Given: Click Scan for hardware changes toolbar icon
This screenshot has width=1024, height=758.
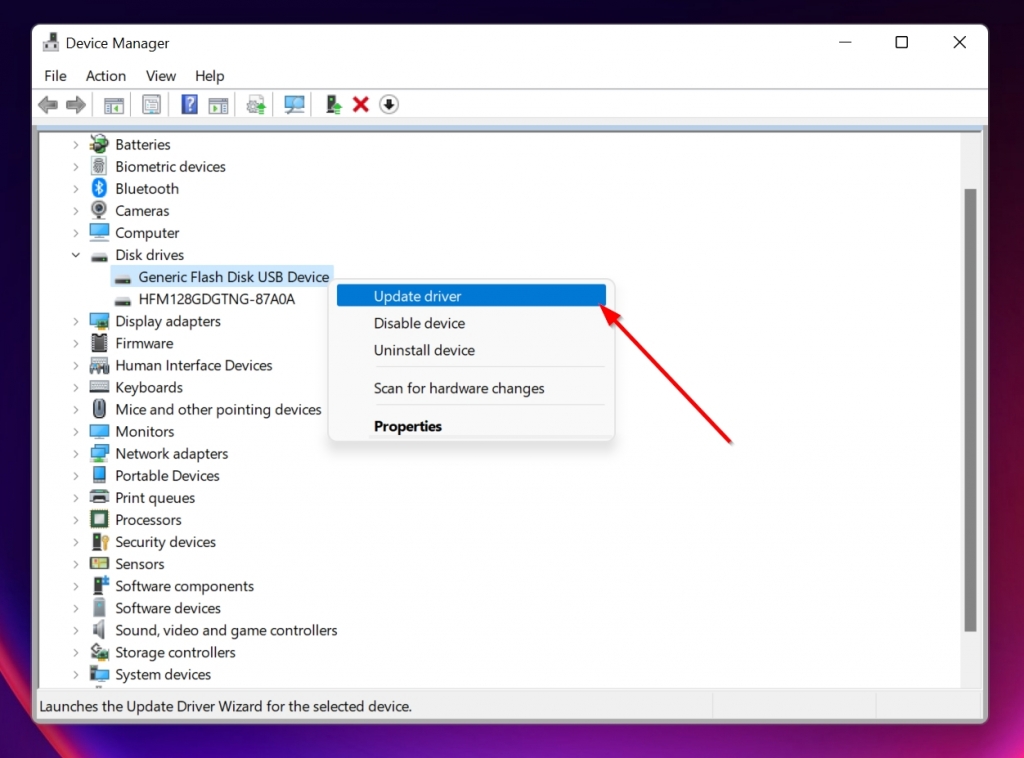Looking at the screenshot, I should [294, 104].
